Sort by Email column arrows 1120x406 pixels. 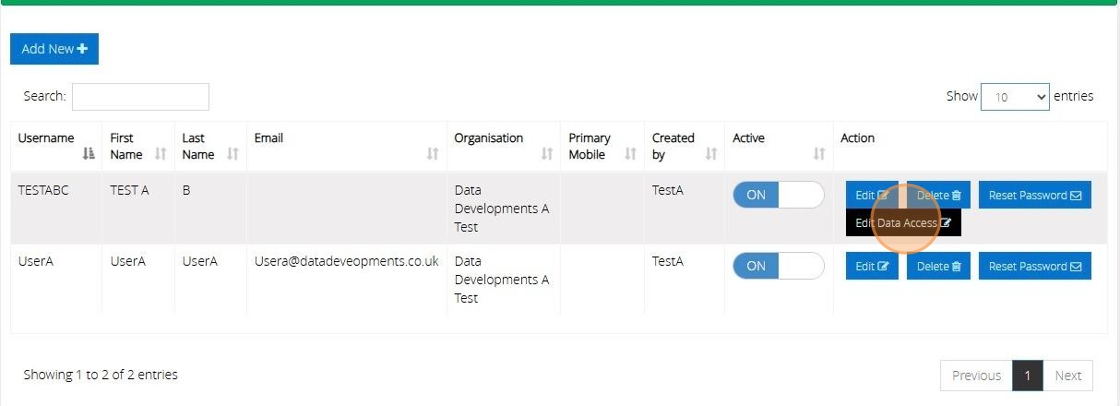click(x=432, y=154)
